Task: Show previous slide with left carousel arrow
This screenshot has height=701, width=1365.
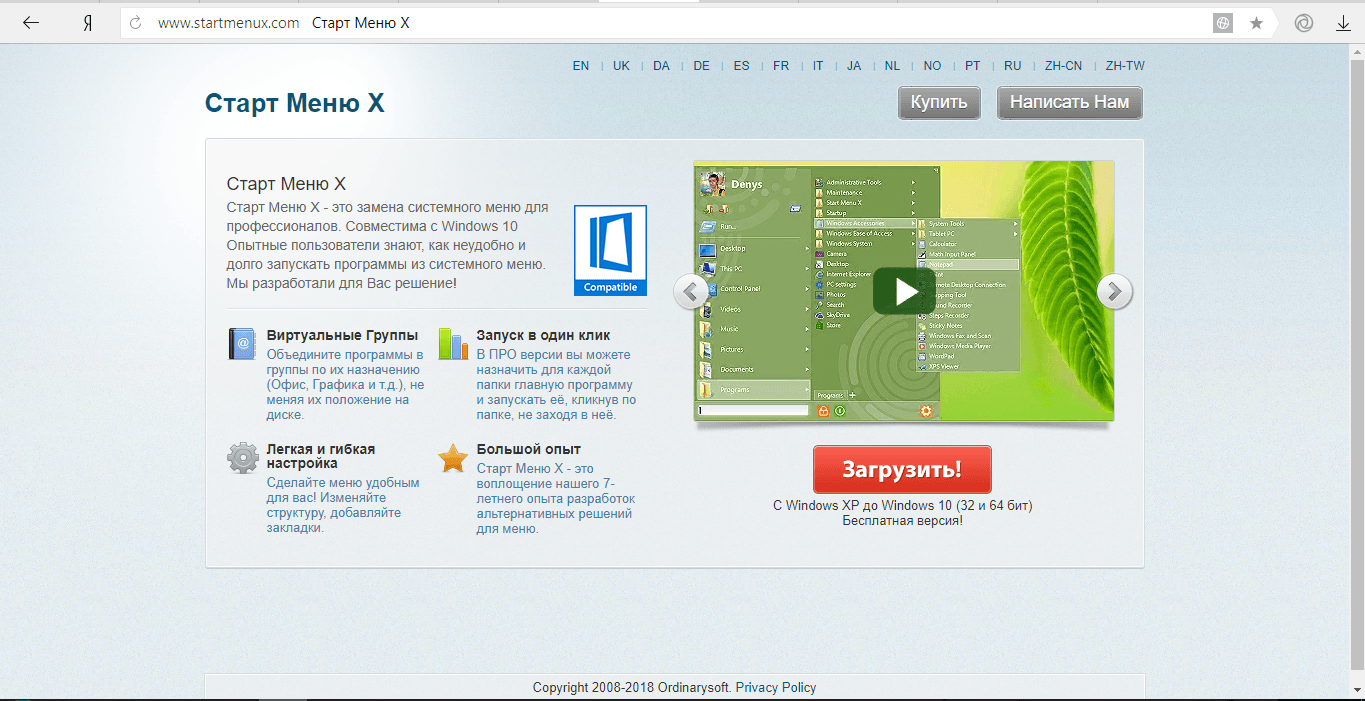Action: click(x=690, y=291)
